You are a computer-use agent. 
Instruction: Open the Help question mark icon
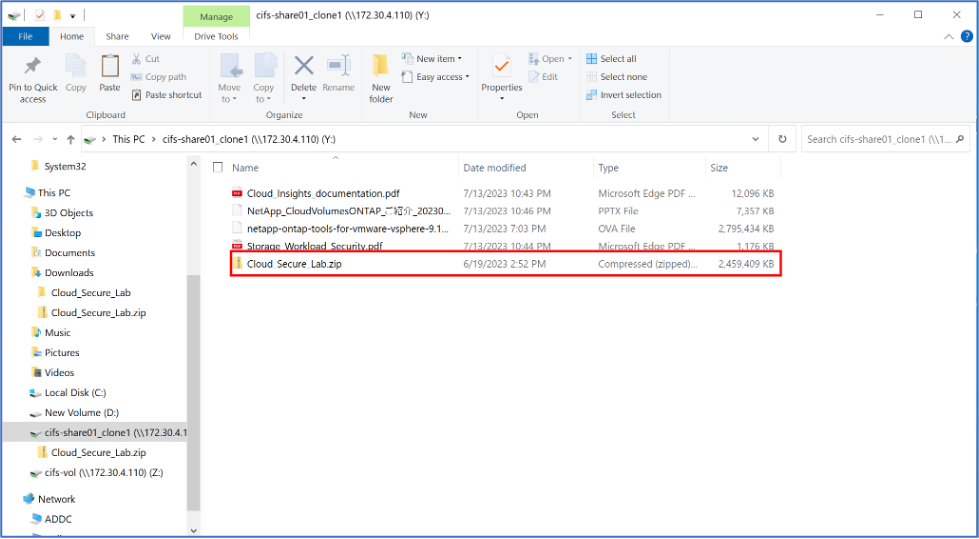pyautogui.click(x=967, y=36)
